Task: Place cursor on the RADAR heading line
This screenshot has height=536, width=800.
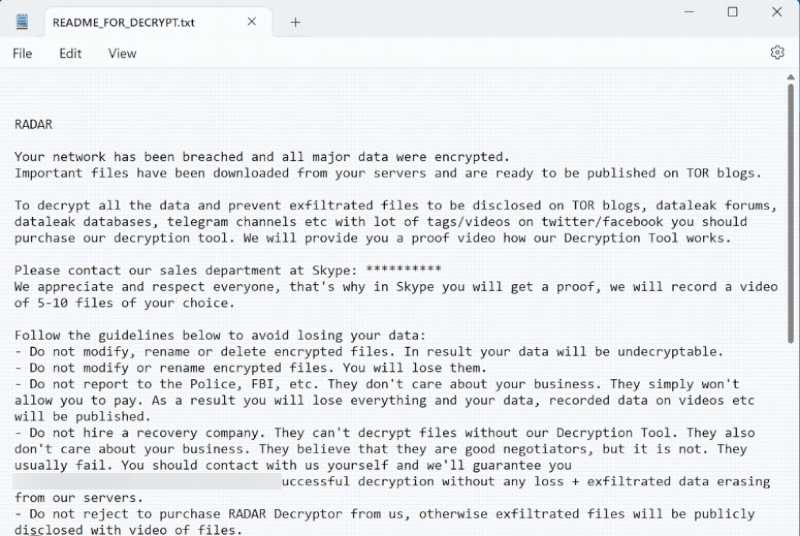Action: click(33, 125)
